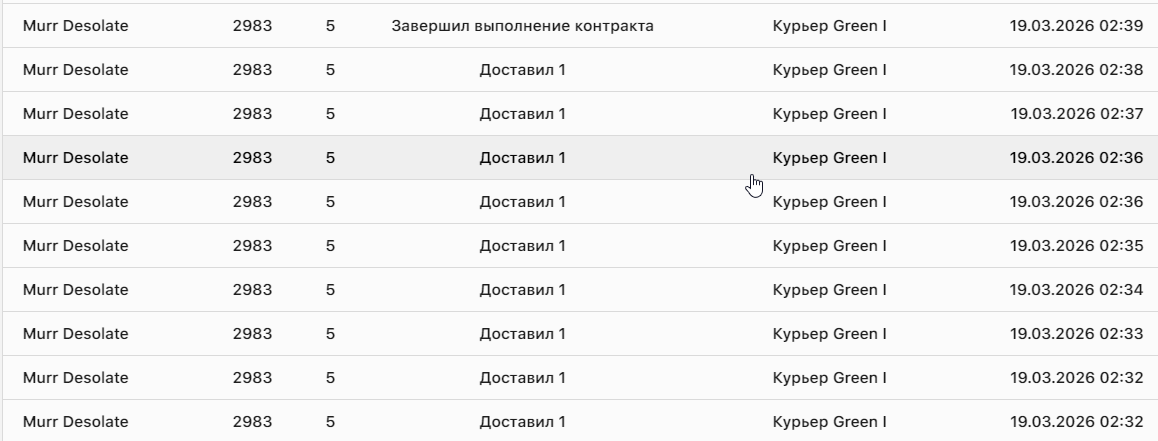Open 'Курьер Green I' in the 02:35 row
The width and height of the screenshot is (1158, 441).
(829, 246)
